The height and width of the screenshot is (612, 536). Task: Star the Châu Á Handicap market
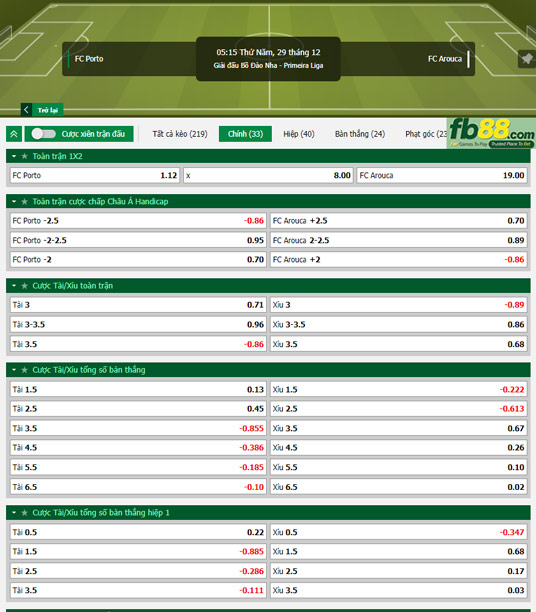pyautogui.click(x=24, y=201)
